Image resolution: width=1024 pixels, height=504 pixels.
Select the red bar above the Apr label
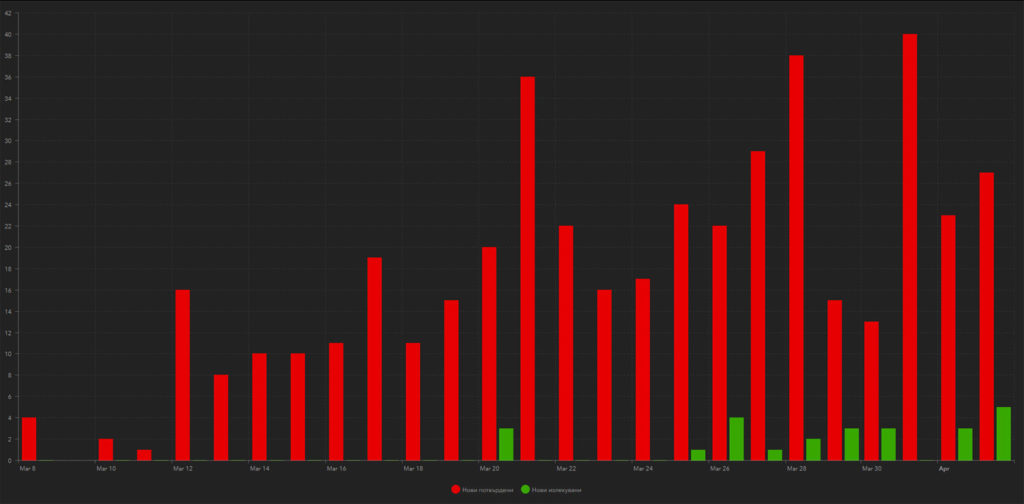948,338
